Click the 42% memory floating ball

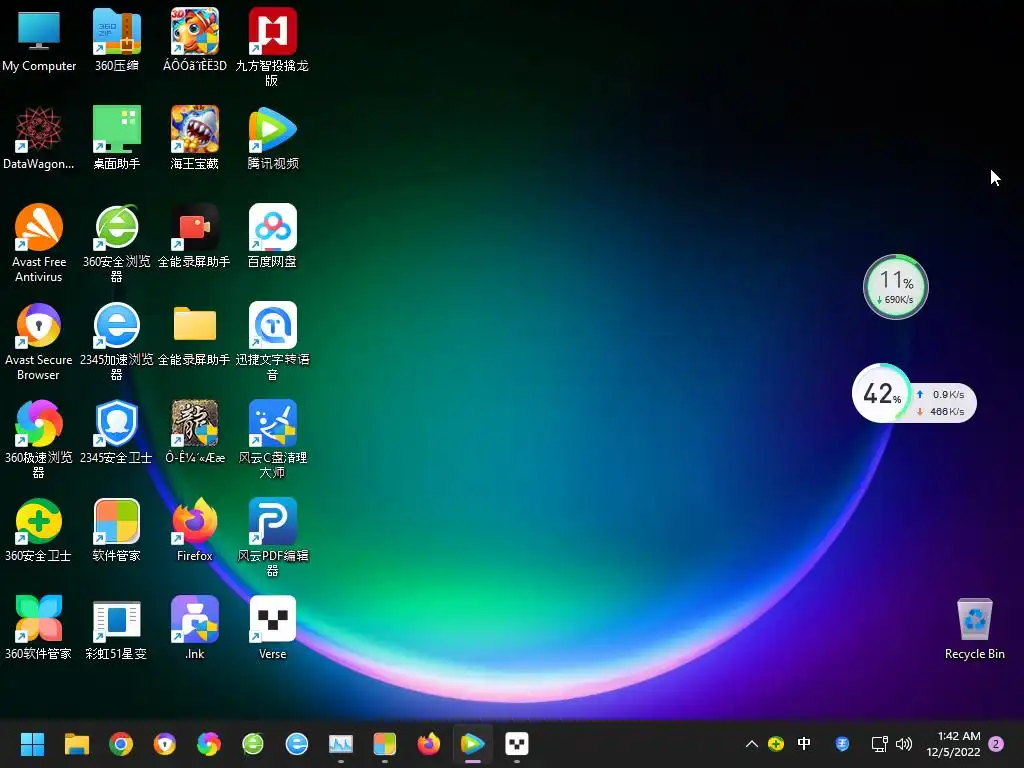[x=882, y=393]
